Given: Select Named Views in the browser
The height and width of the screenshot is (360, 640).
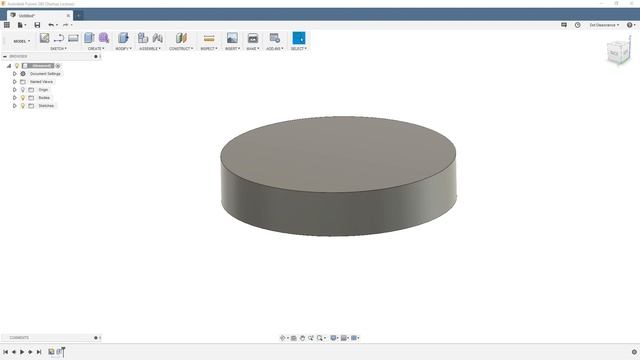Looking at the screenshot, I should (41, 82).
